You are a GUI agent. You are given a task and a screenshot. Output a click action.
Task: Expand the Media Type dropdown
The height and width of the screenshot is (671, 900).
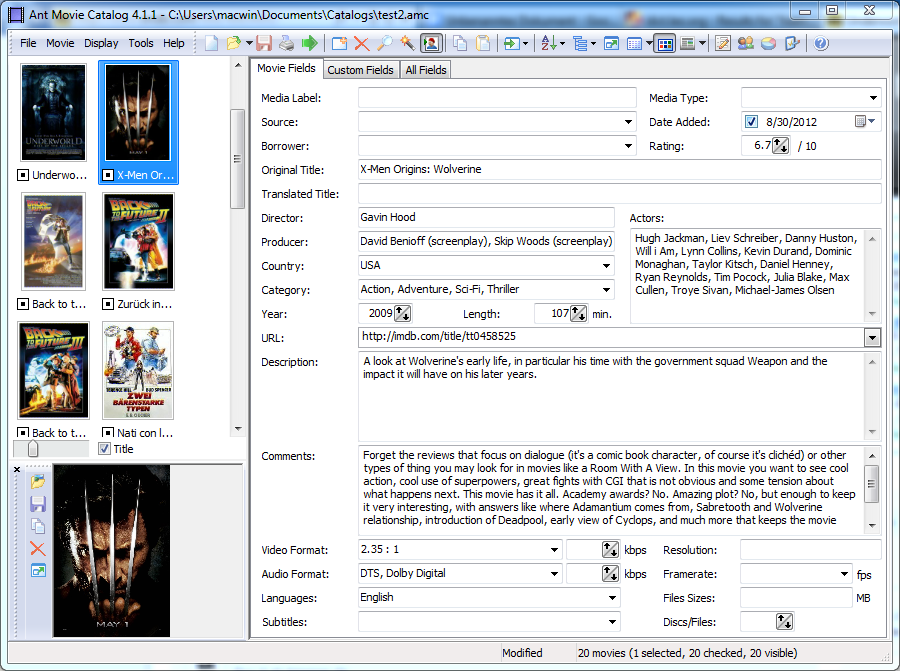[873, 98]
